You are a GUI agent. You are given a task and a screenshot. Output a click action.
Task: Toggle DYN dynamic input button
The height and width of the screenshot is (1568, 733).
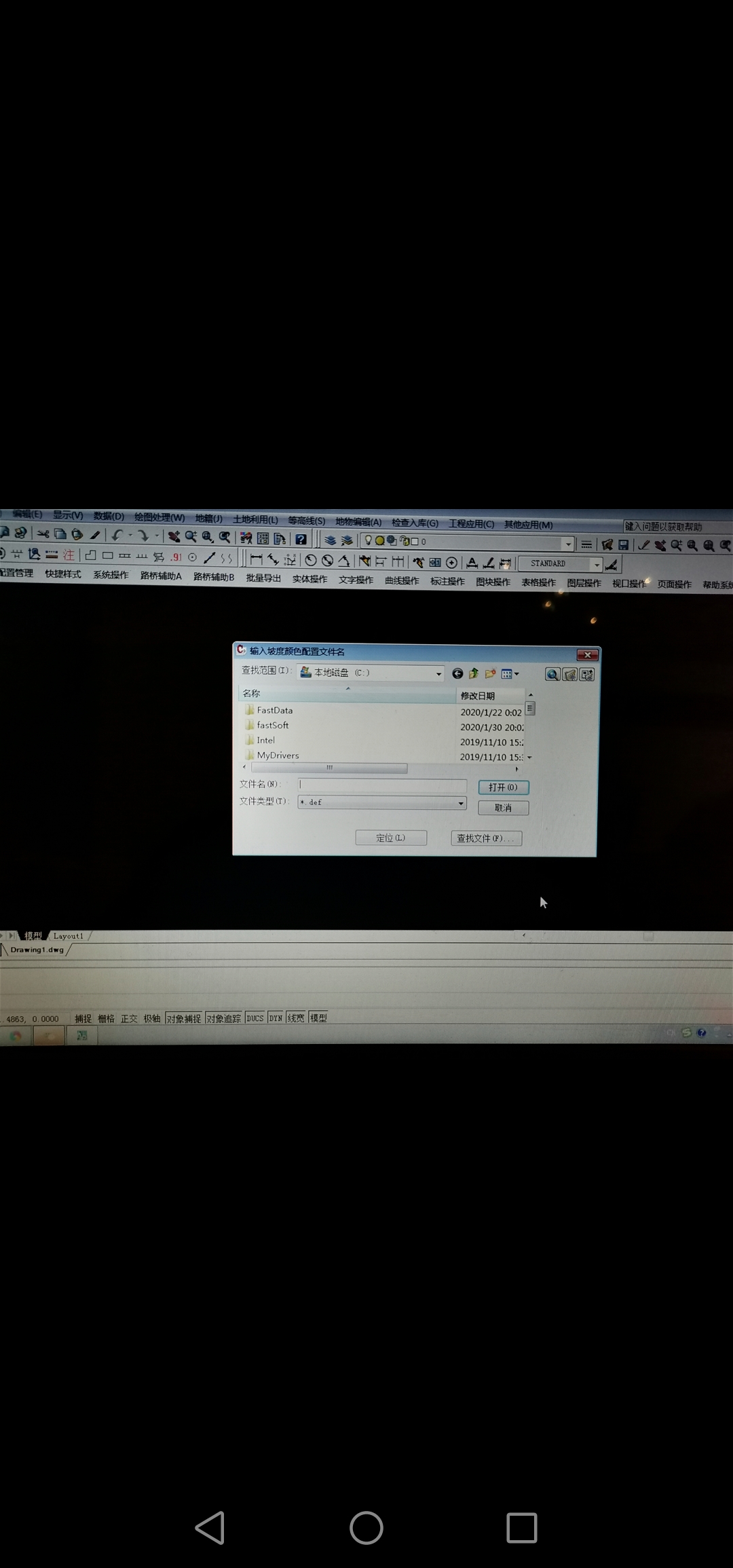click(275, 1018)
